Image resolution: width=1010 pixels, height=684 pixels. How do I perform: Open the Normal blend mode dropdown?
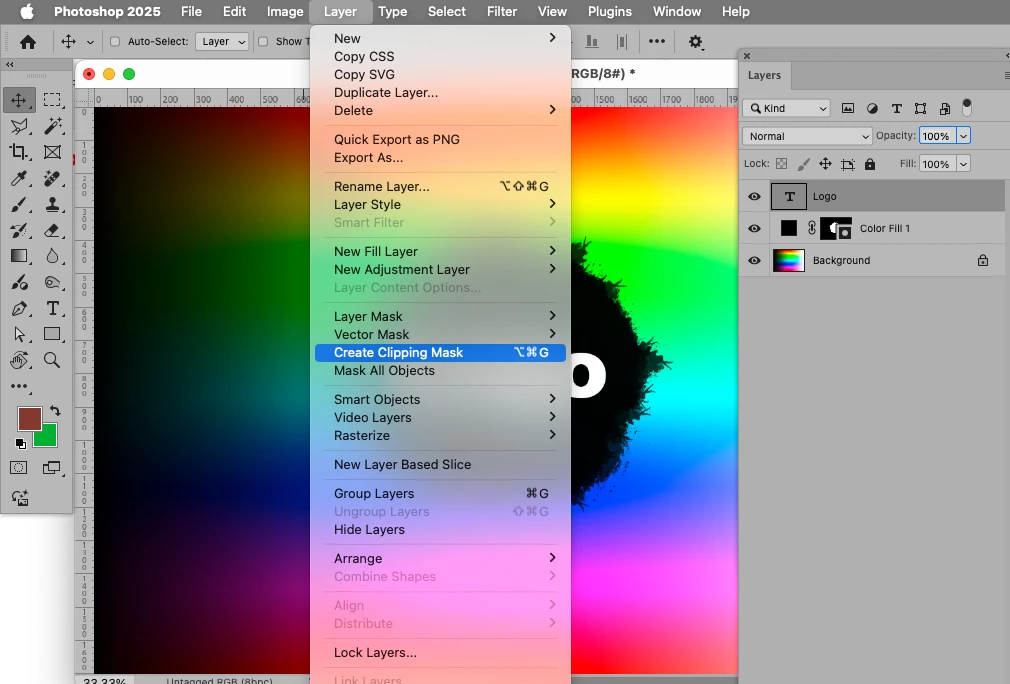tap(808, 136)
